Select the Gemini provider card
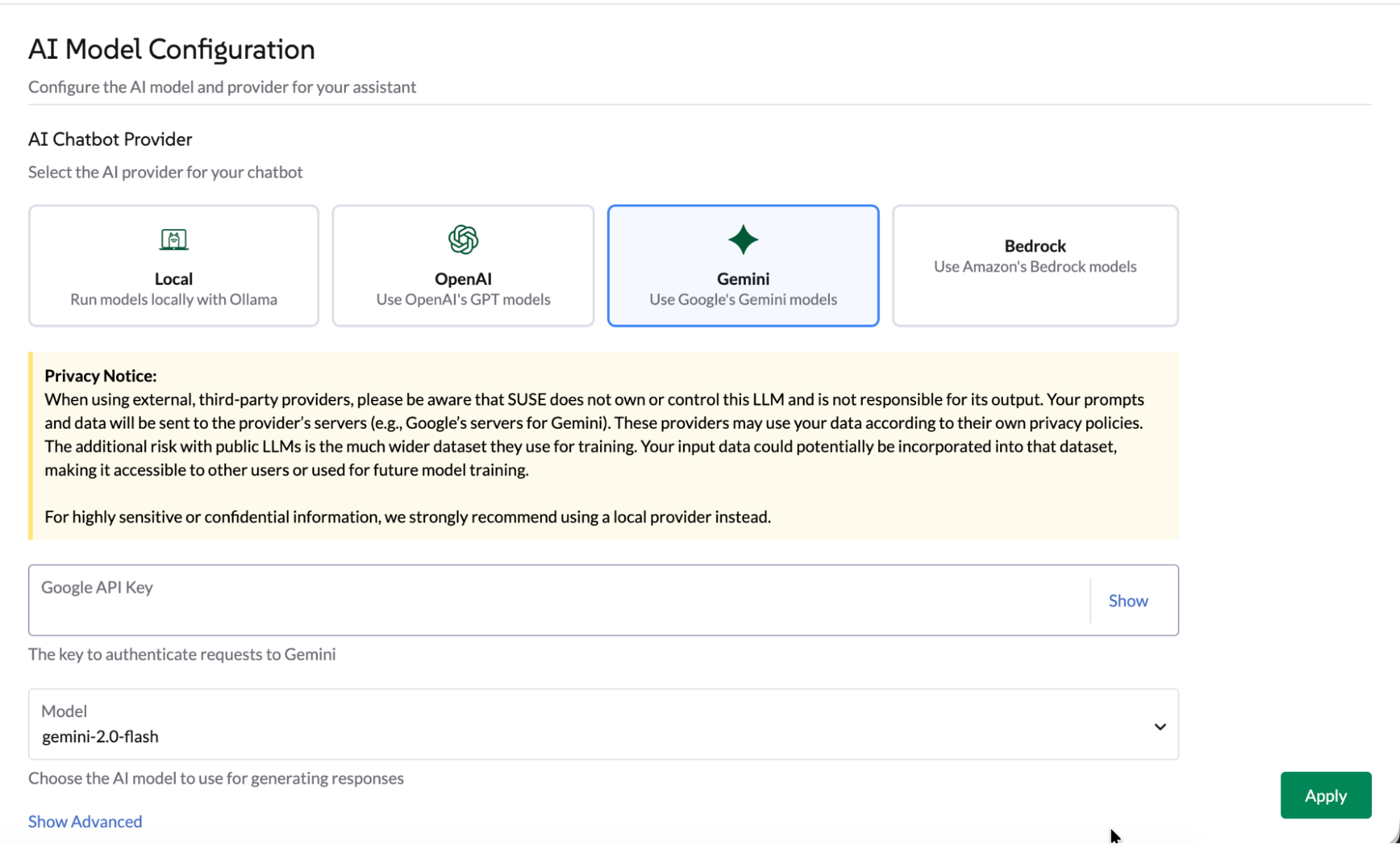The image size is (1400, 844). [742, 266]
